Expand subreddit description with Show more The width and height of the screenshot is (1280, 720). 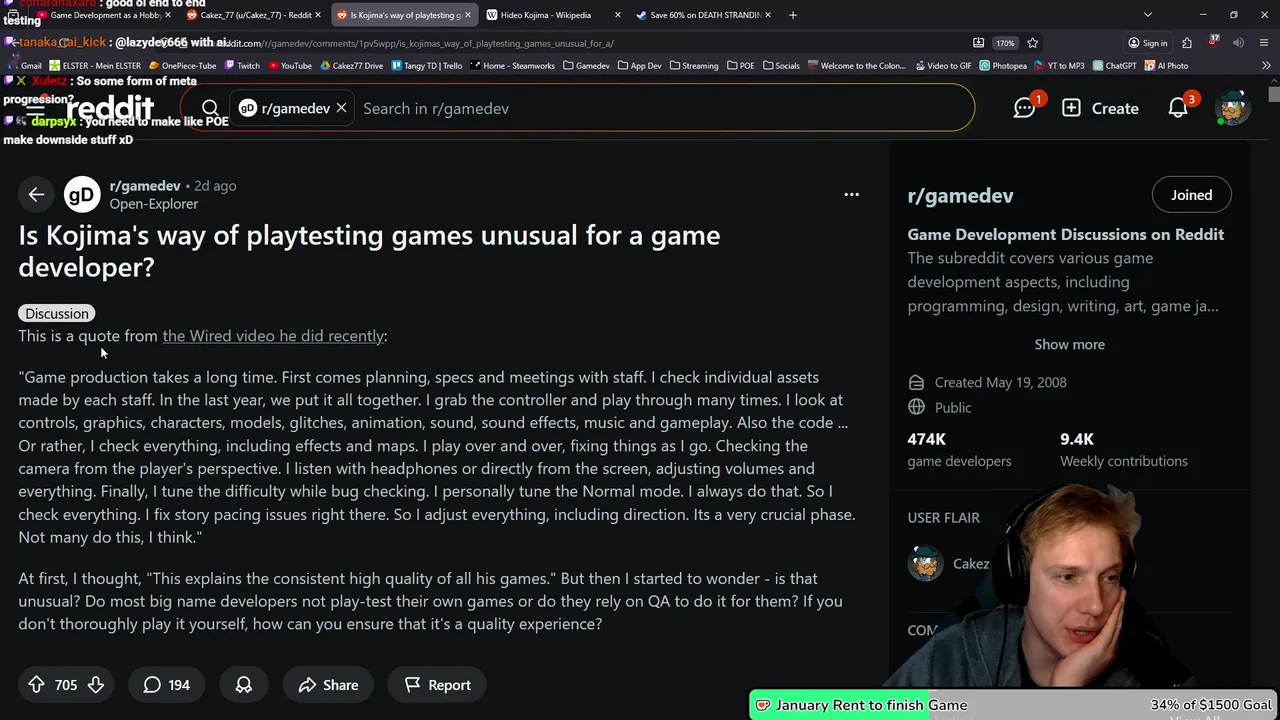[1069, 344]
